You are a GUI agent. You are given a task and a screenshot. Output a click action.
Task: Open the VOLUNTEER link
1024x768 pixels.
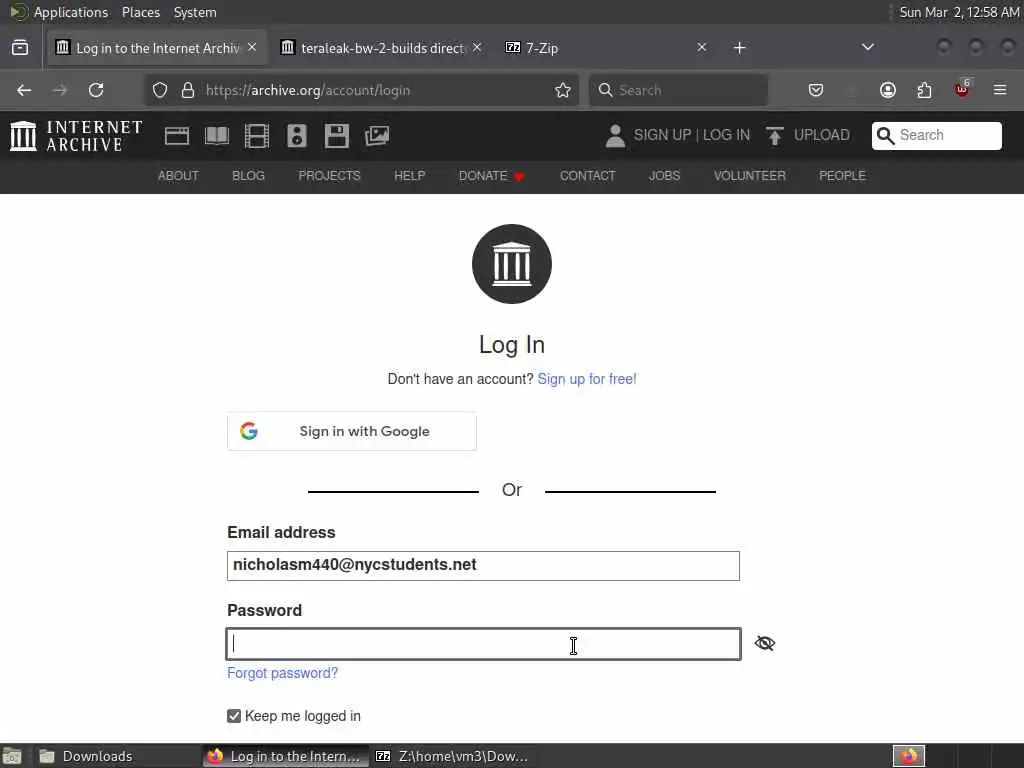[x=750, y=176]
